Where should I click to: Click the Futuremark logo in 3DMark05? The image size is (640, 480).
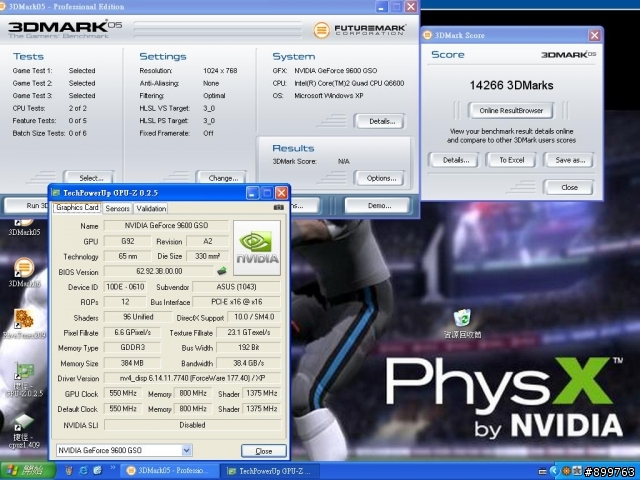click(359, 30)
